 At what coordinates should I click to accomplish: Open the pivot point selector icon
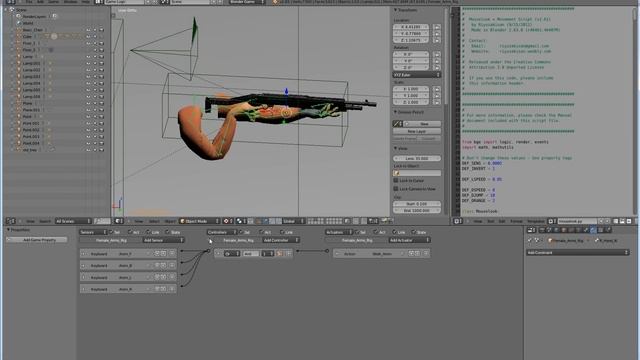pyautogui.click(x=241, y=221)
